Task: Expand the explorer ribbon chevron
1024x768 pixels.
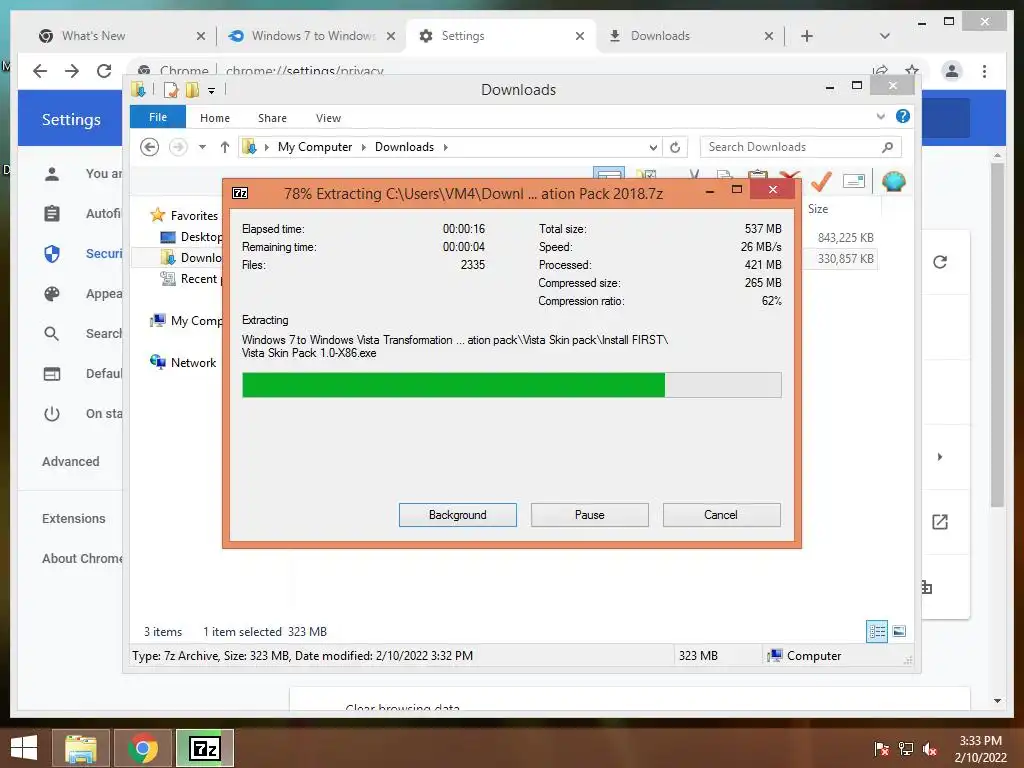Action: [880, 117]
